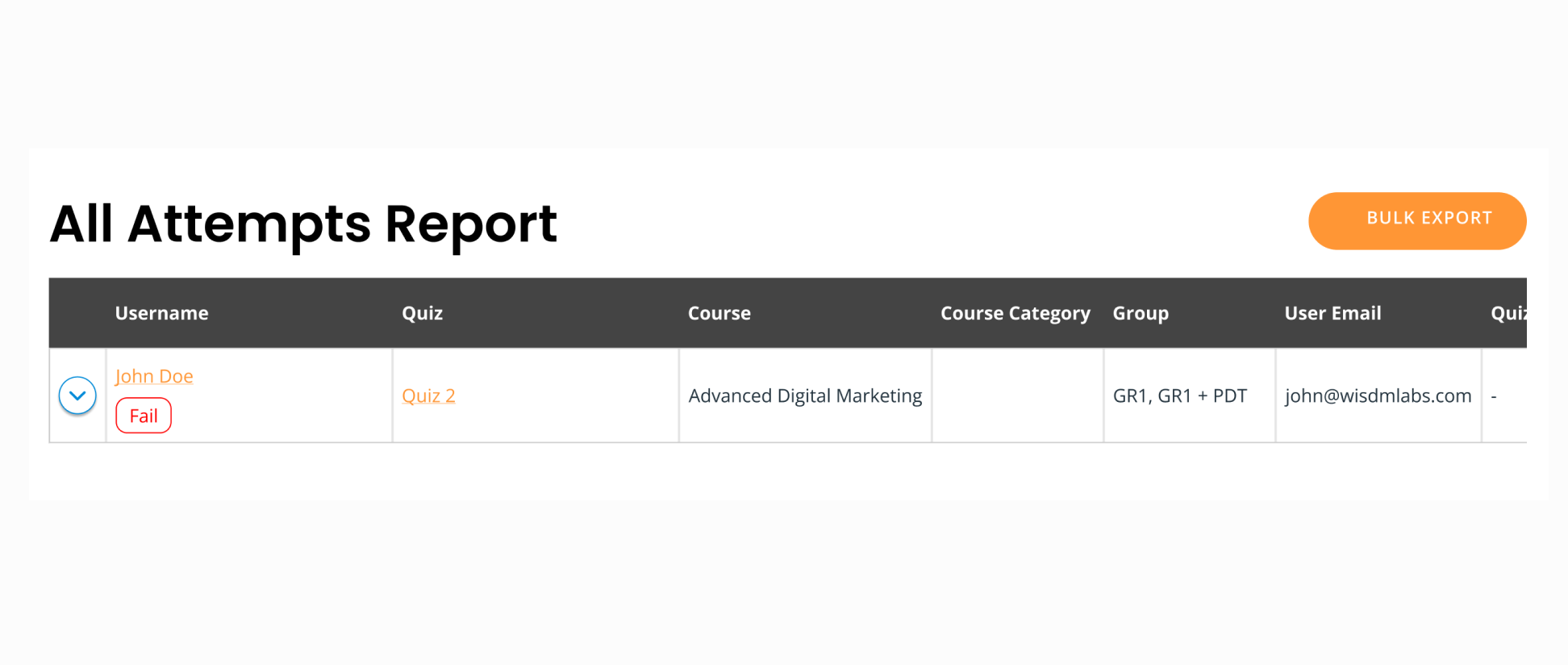Sort by the User Email header
This screenshot has height=665, width=1568.
[1332, 313]
